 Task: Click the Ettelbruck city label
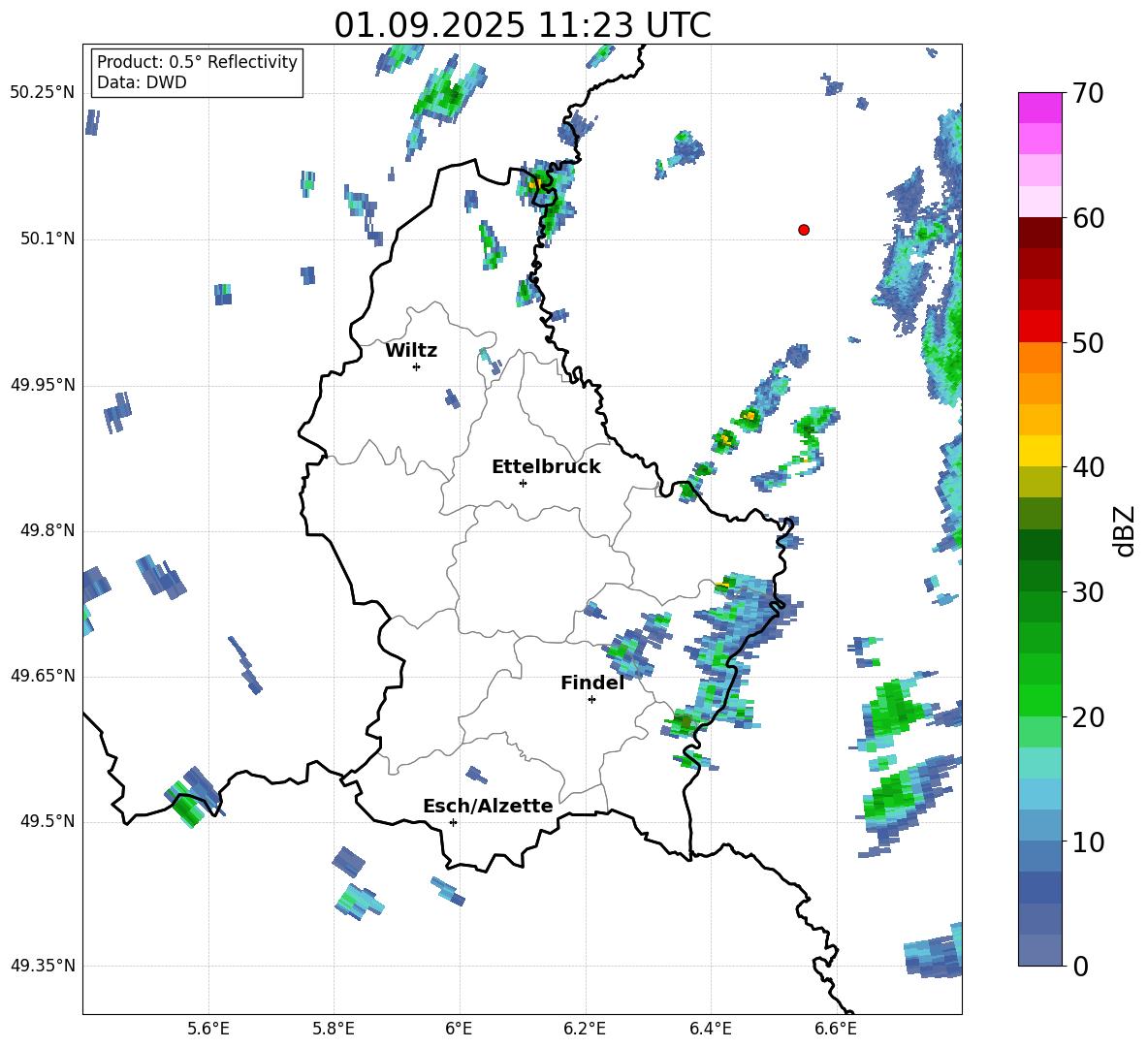click(546, 467)
